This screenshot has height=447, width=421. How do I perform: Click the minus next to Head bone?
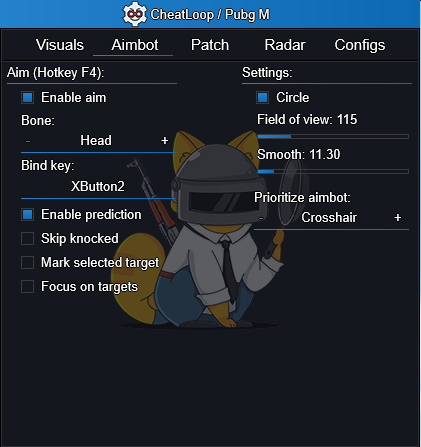coord(28,141)
